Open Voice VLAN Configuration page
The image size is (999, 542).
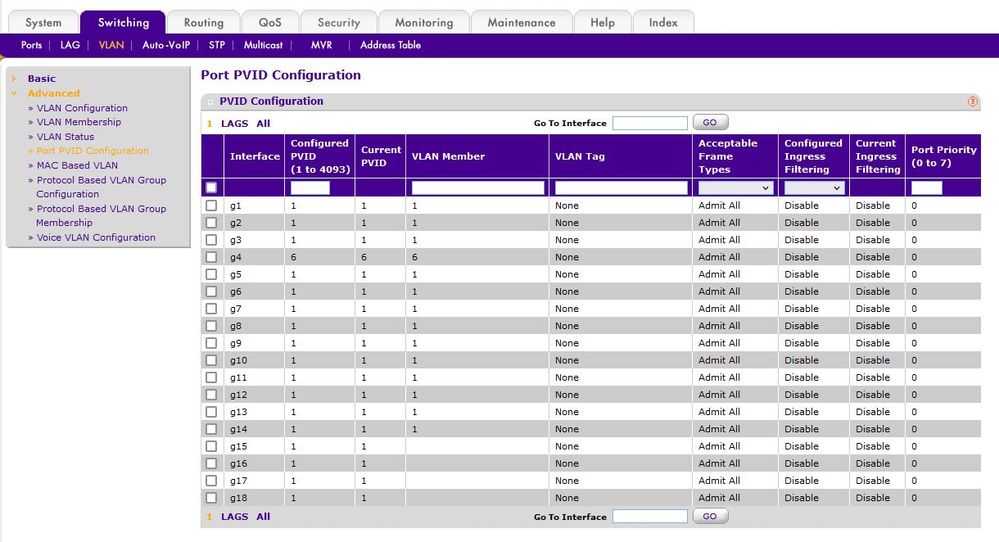pos(96,237)
